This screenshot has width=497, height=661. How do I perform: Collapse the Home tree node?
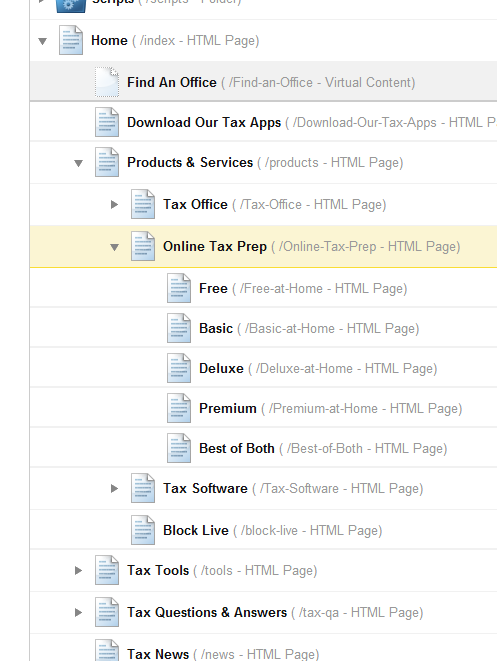point(43,41)
